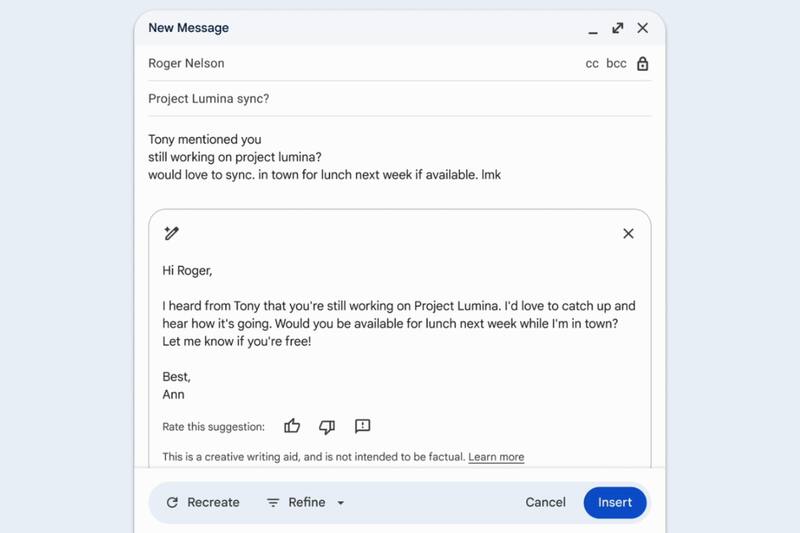
Task: Open the Refine dropdown arrow
Action: tap(340, 503)
